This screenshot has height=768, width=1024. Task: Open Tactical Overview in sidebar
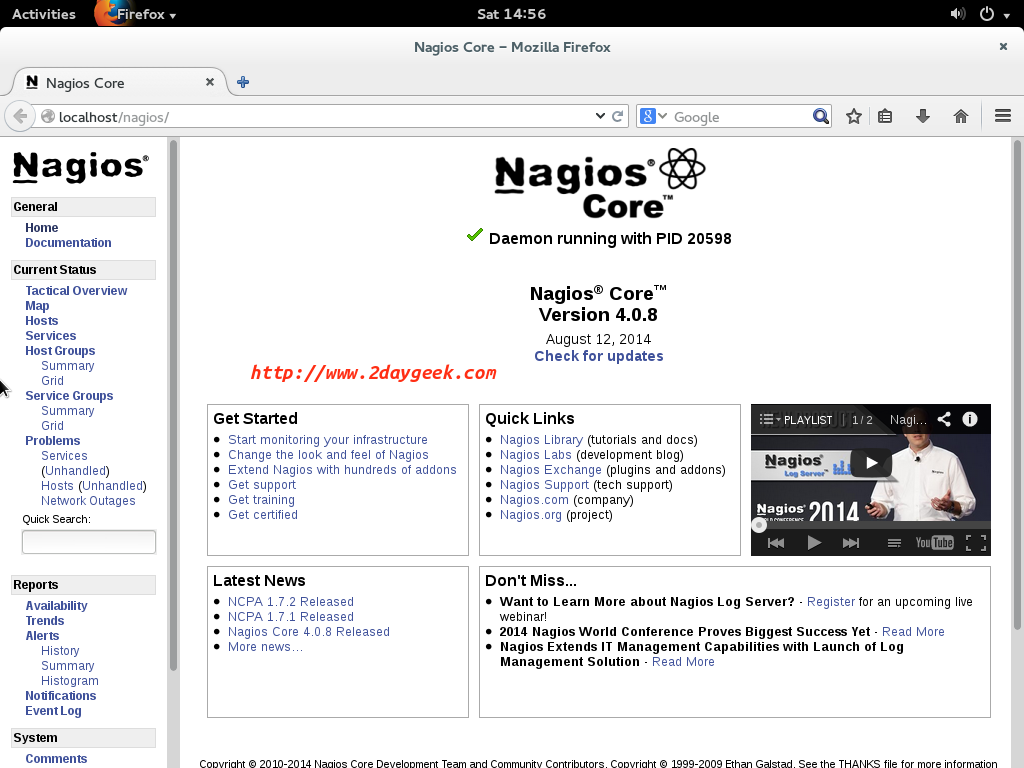tap(76, 291)
